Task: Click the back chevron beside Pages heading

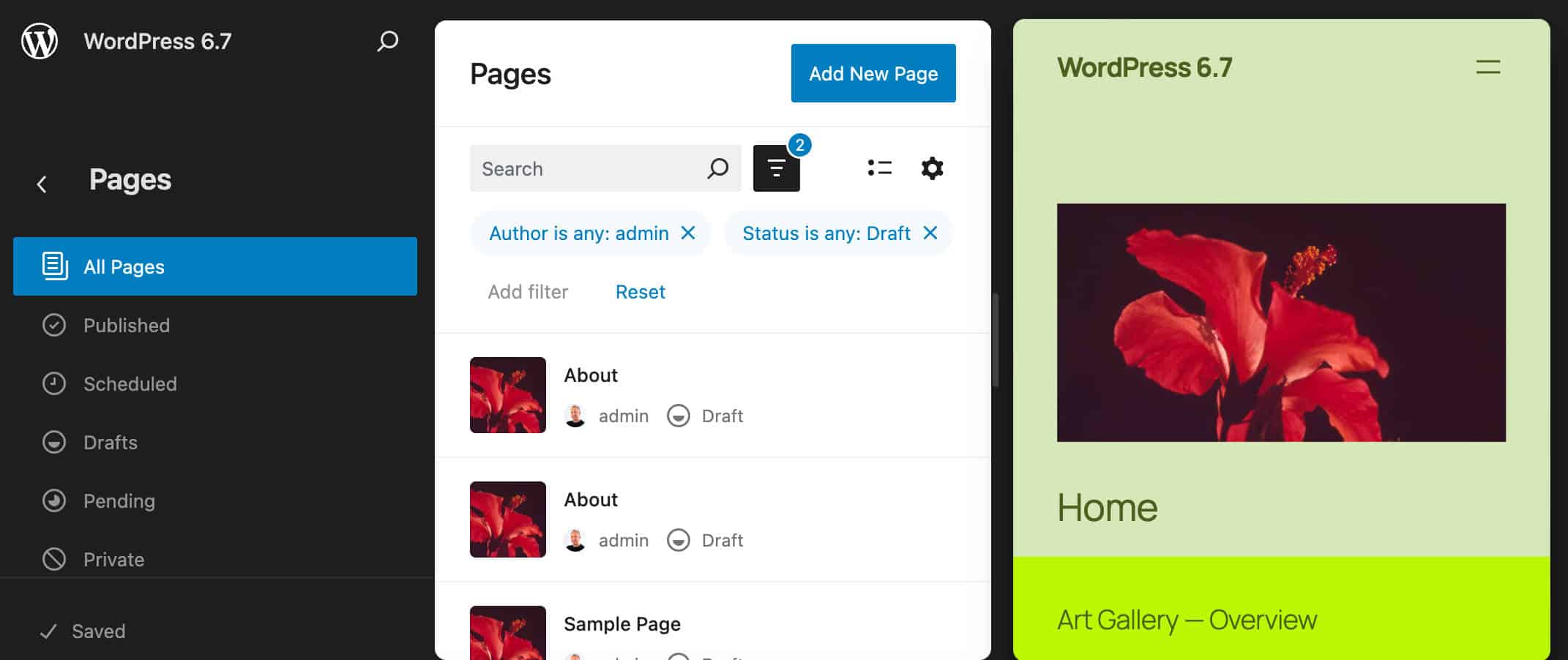Action: [42, 183]
